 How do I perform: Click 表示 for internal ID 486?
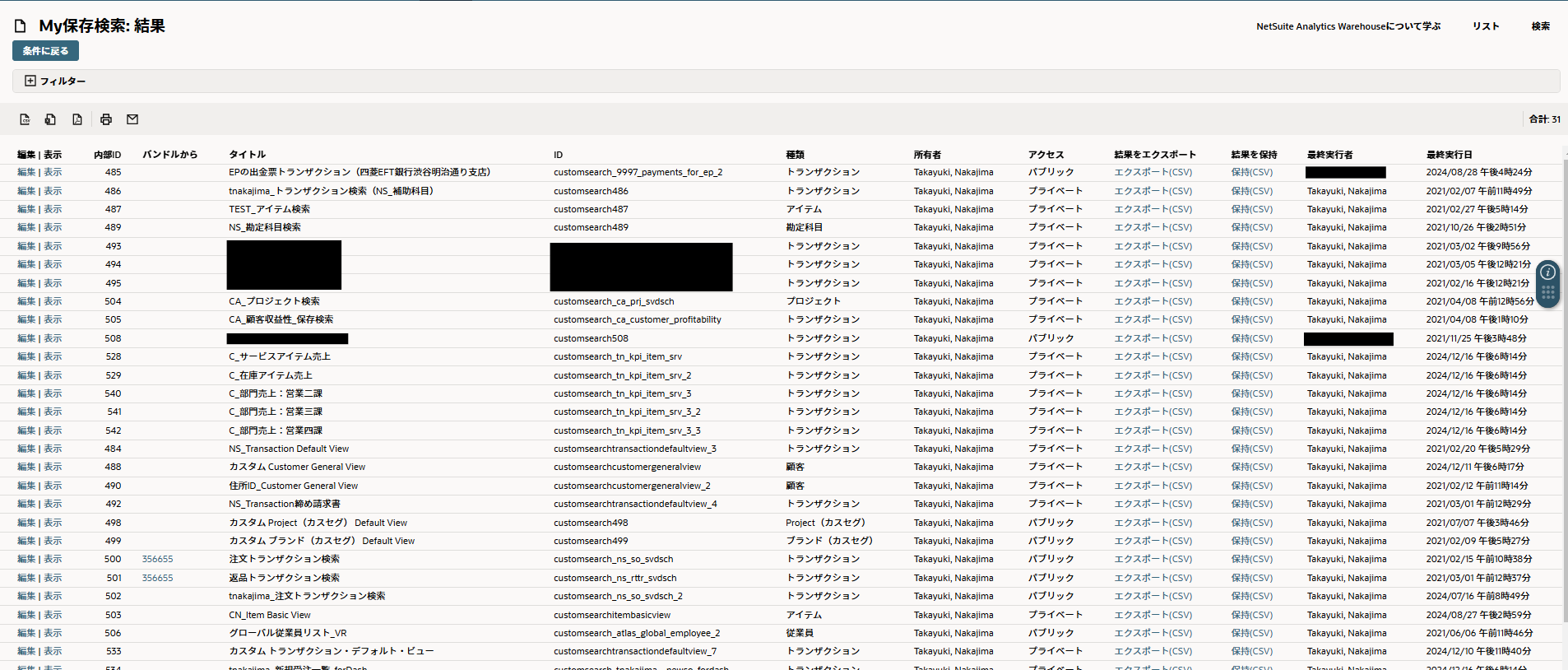point(53,191)
